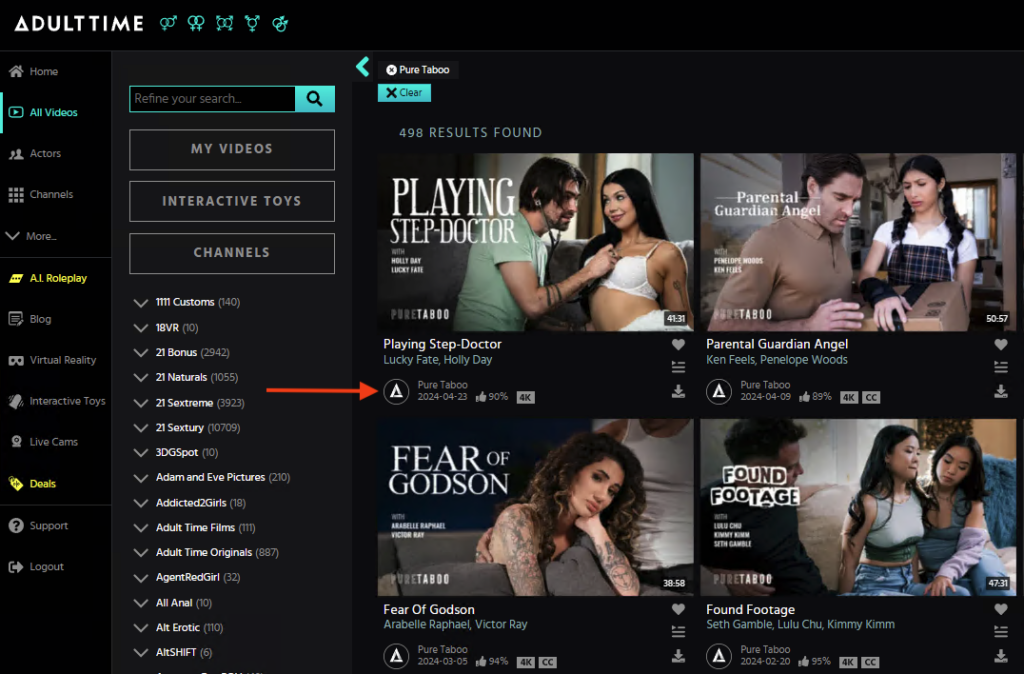Expand the Adult Time Originals filter
Screen dimensions: 1024x674
pos(140,553)
